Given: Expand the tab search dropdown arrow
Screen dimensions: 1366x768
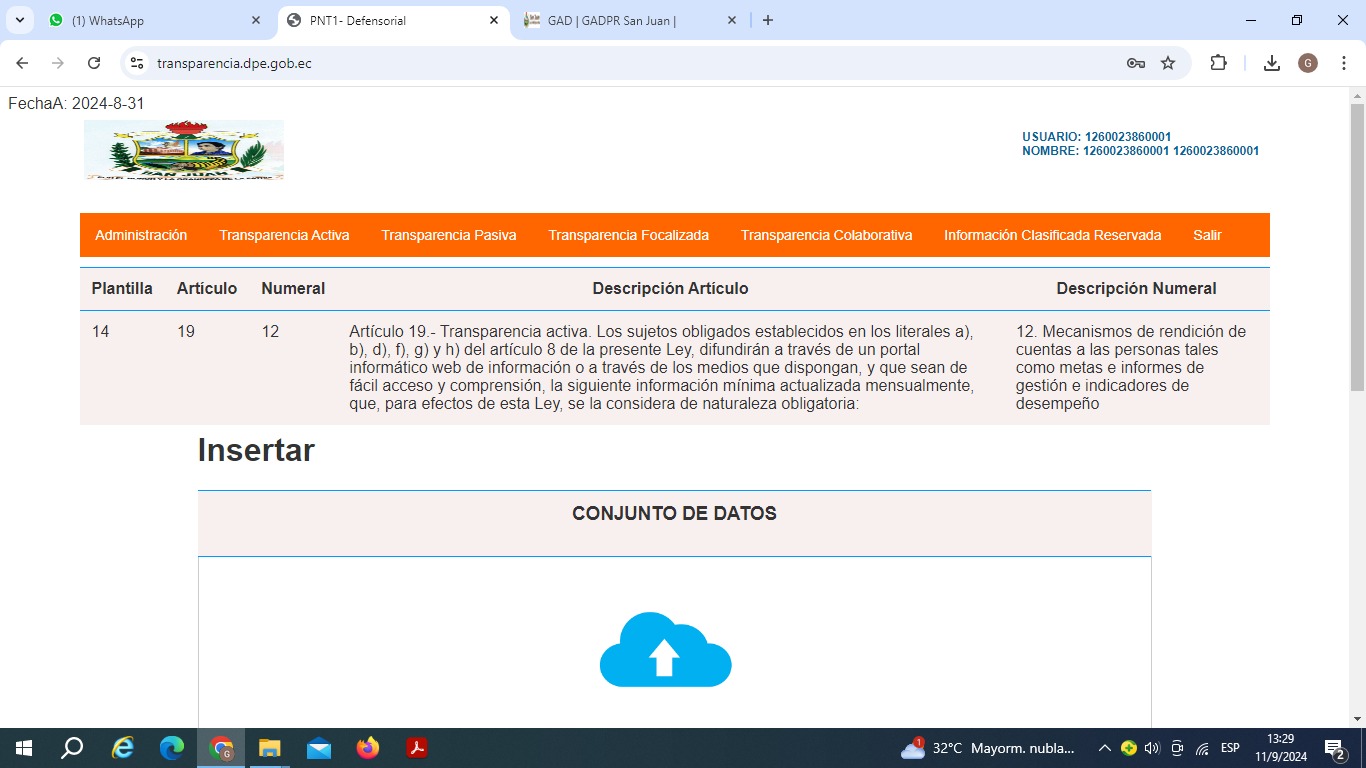Looking at the screenshot, I should click(19, 20).
